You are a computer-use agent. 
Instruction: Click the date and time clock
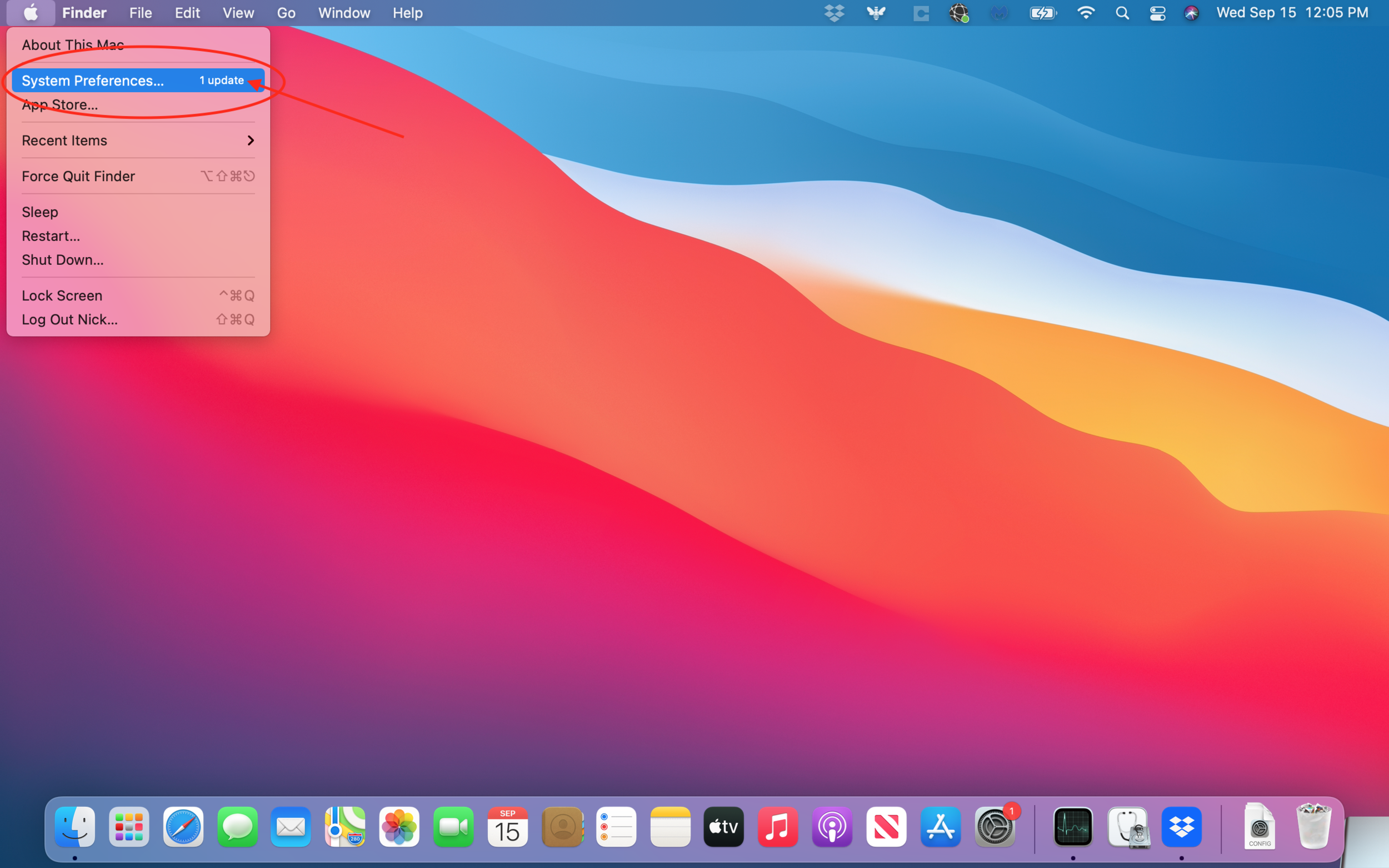(1292, 13)
